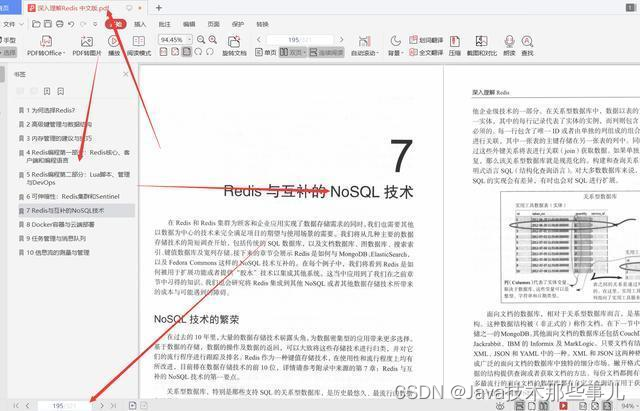Open the 保护 ribbon tab
The height and width of the screenshot is (411, 640).
coord(238,24)
